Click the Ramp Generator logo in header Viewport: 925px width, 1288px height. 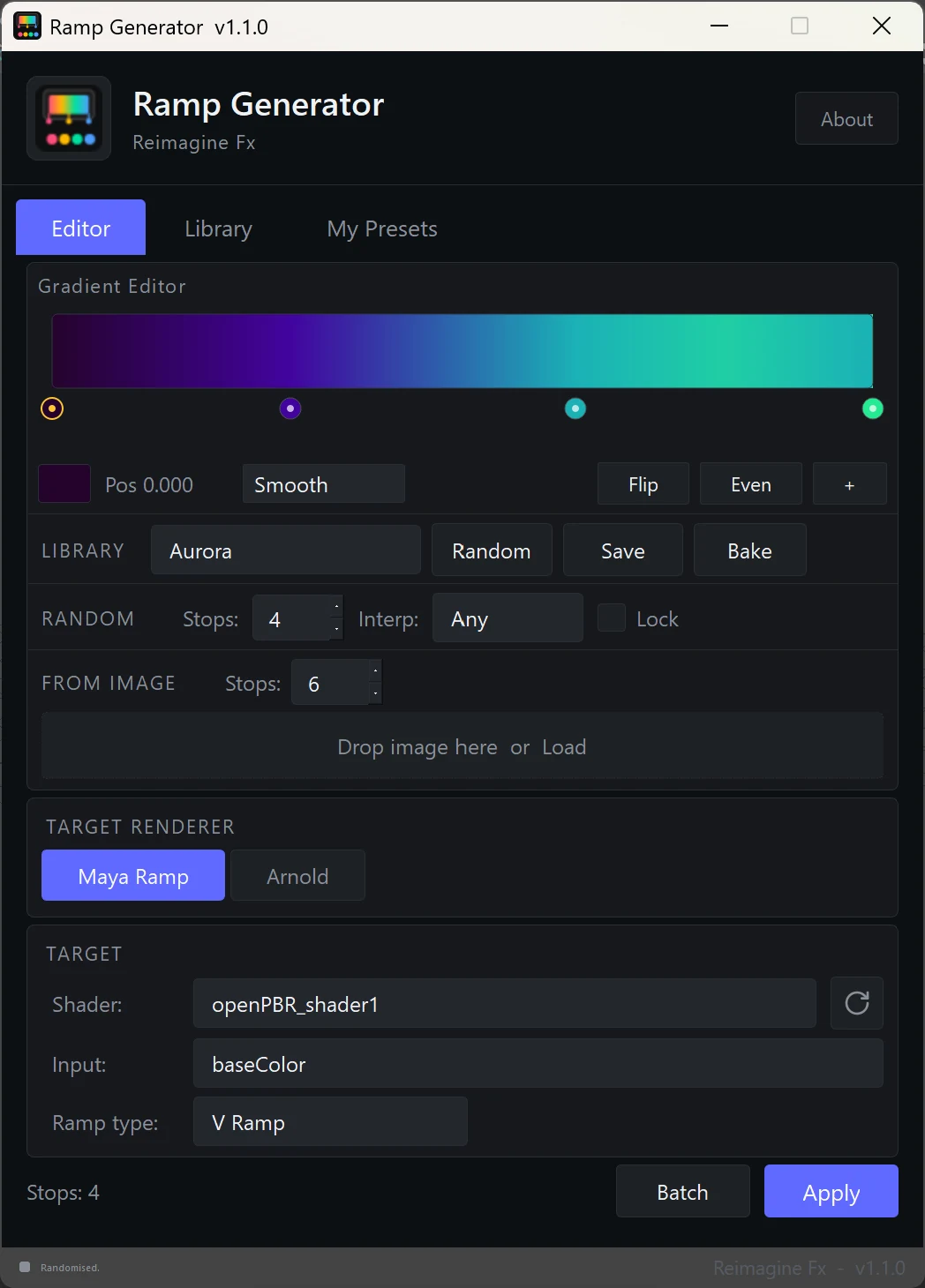(x=69, y=118)
